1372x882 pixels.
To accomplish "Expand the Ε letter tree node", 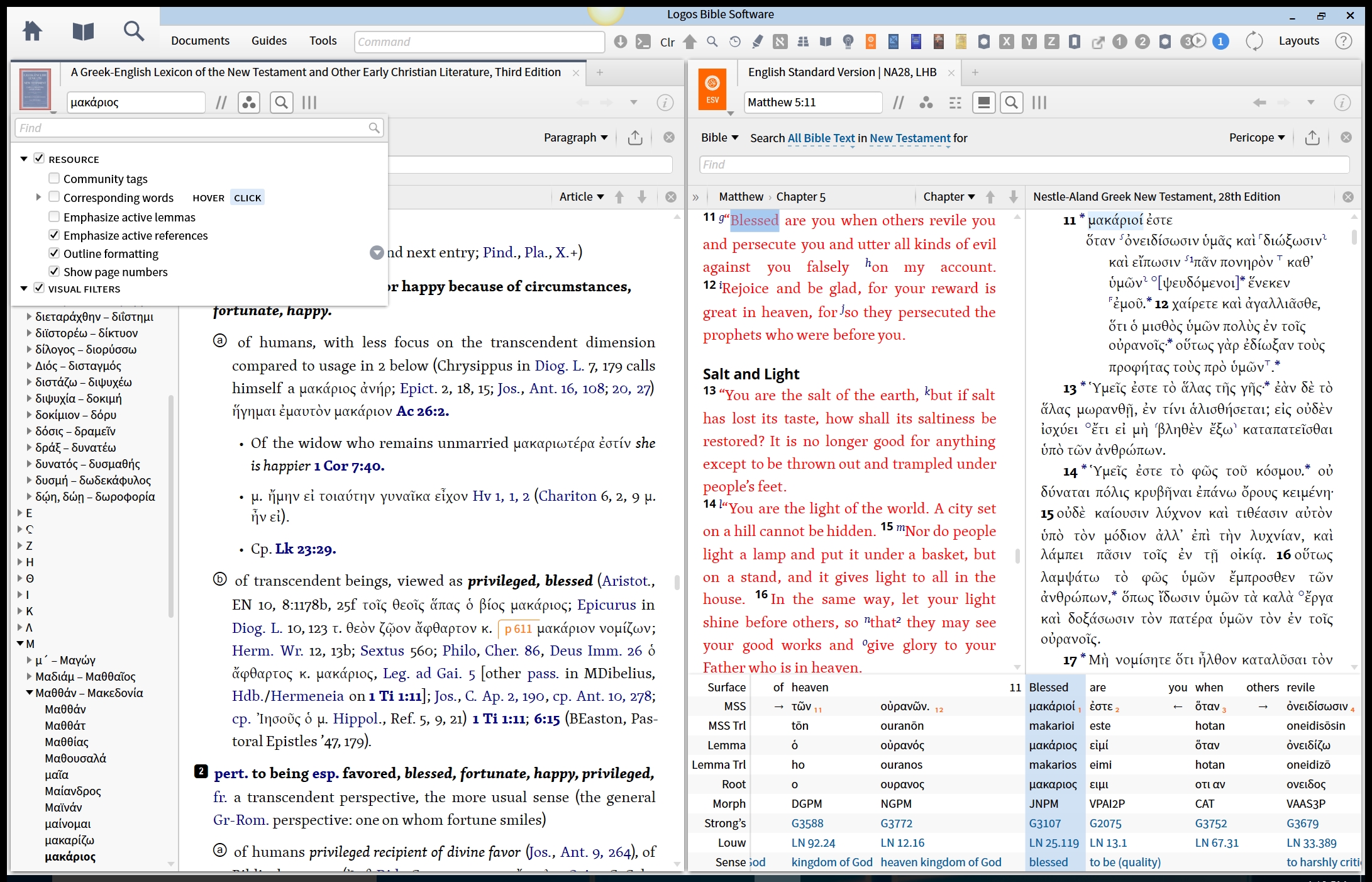I will [20, 513].
